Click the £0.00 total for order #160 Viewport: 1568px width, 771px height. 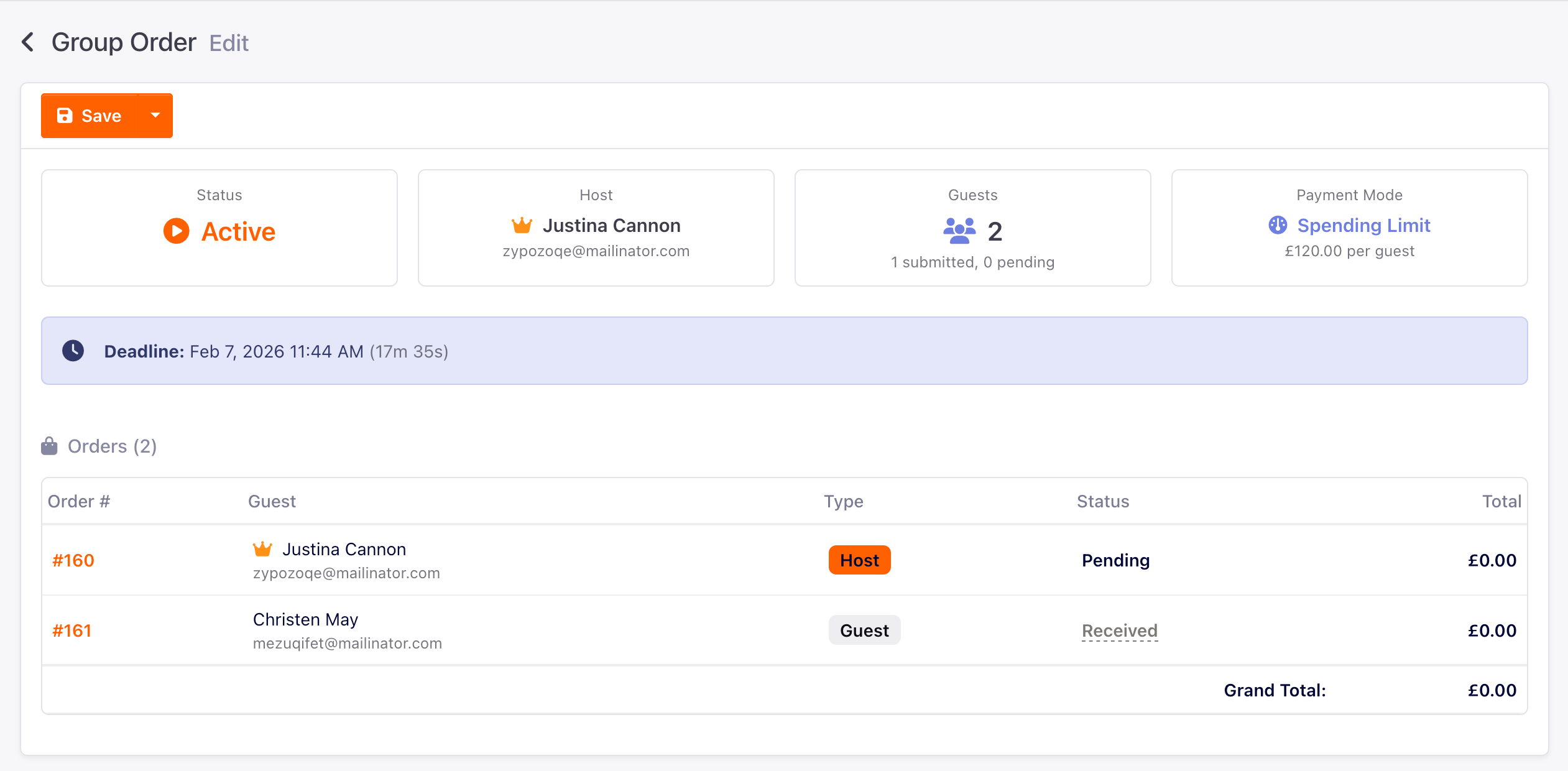tap(1492, 560)
